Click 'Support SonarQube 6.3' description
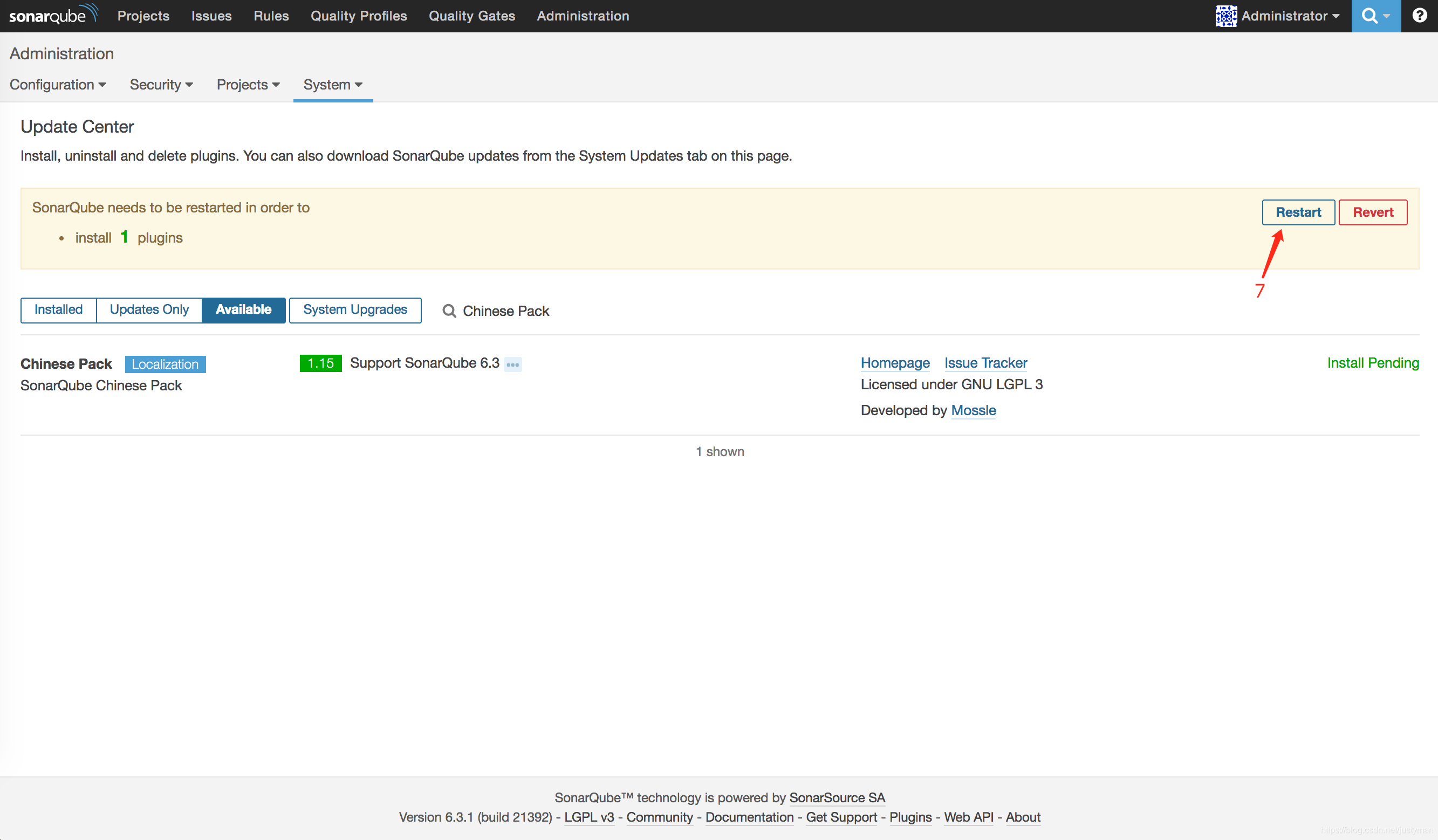1438x840 pixels. [424, 363]
